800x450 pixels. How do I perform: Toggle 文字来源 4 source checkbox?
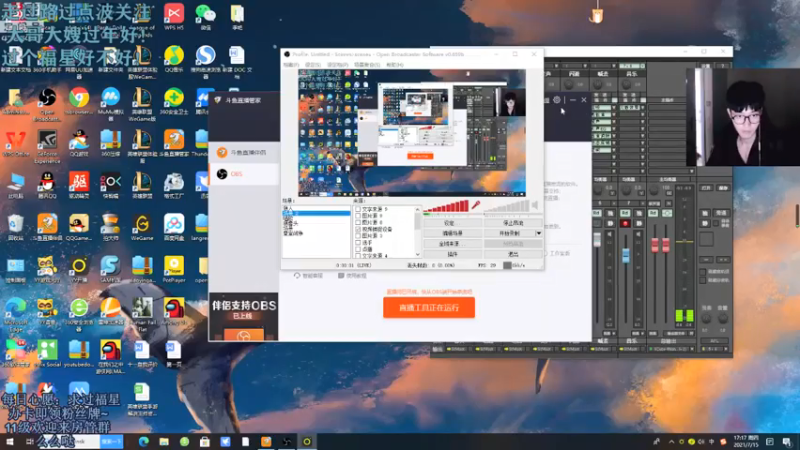pyautogui.click(x=358, y=255)
